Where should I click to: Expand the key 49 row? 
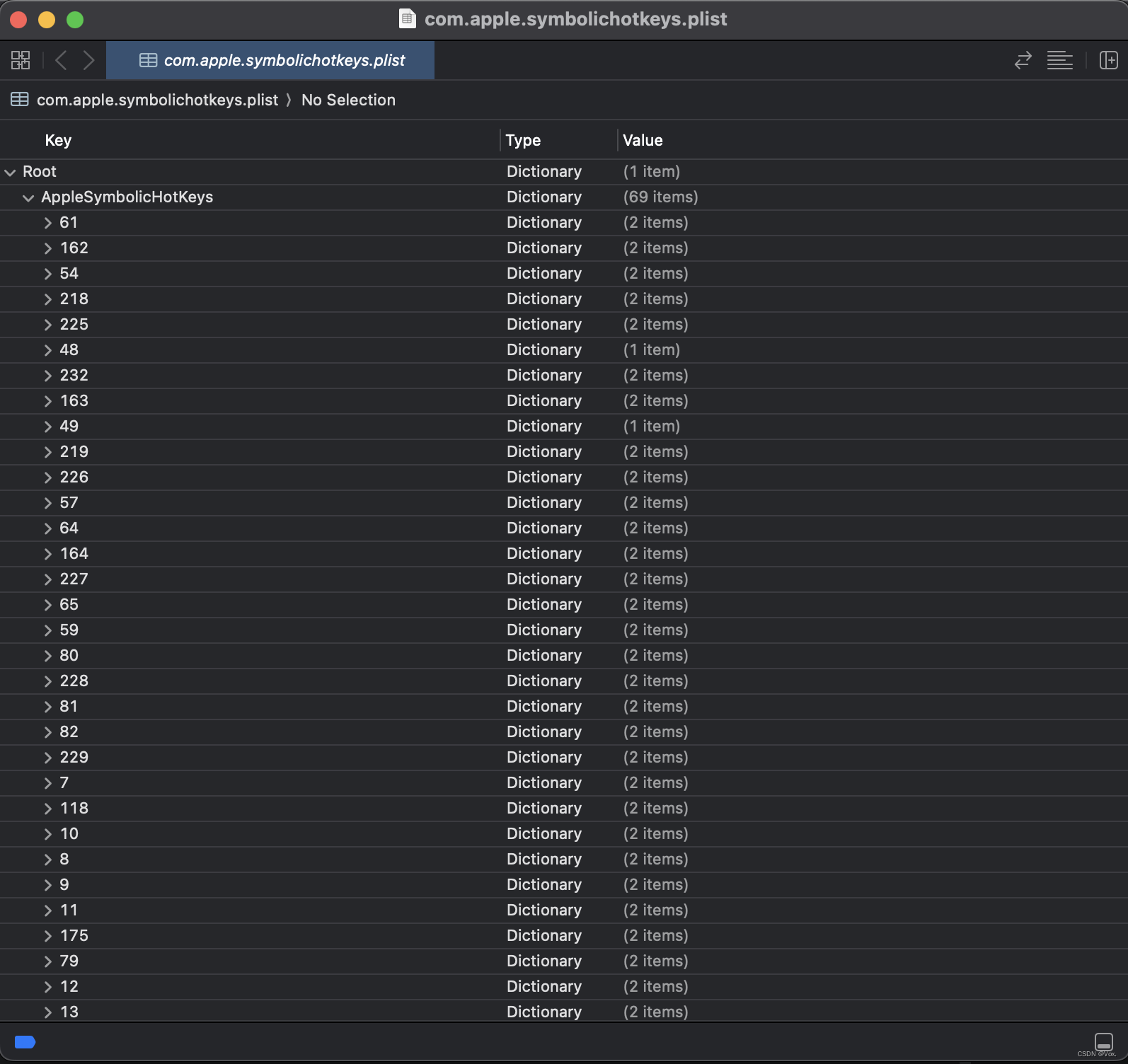click(47, 427)
